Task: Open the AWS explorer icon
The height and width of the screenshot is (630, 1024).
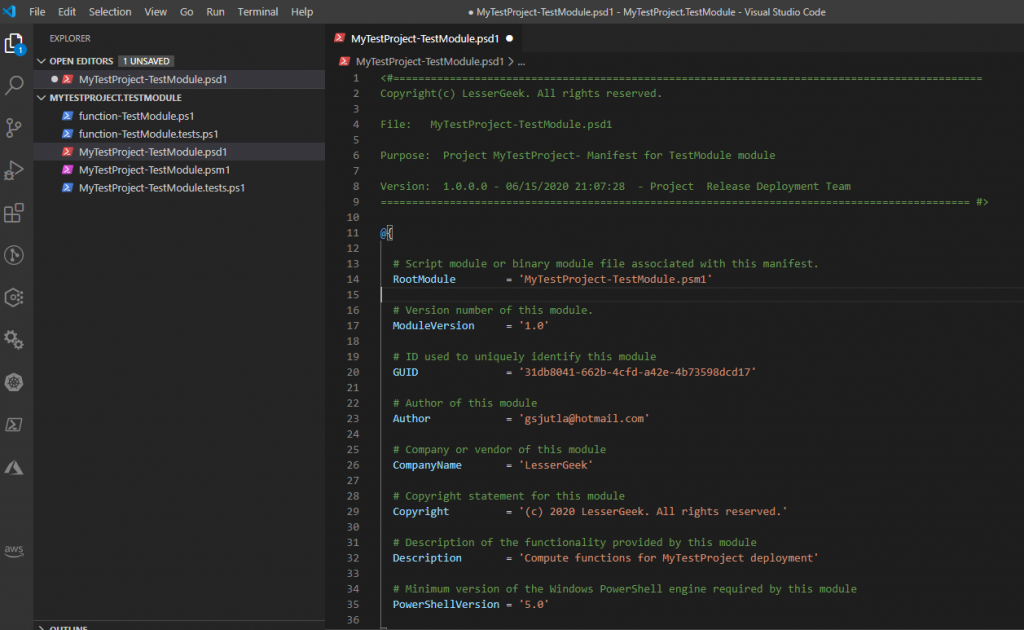Action: pos(15,550)
